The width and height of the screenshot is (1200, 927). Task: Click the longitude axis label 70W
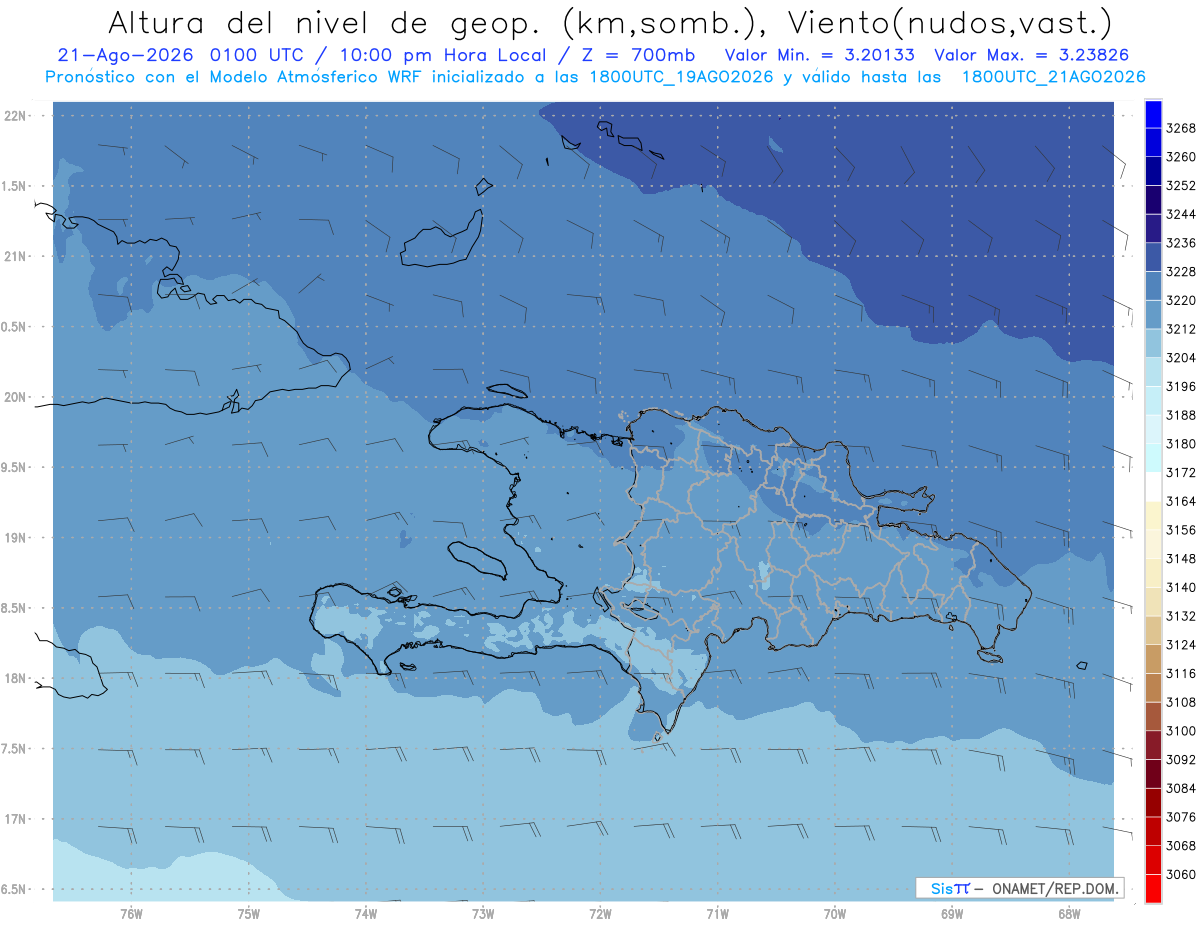tap(835, 913)
